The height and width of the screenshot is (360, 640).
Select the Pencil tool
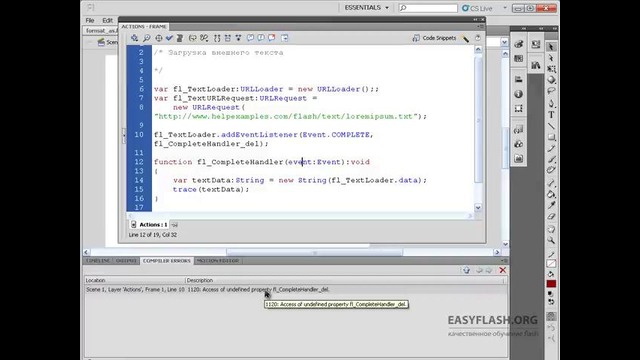point(551,149)
